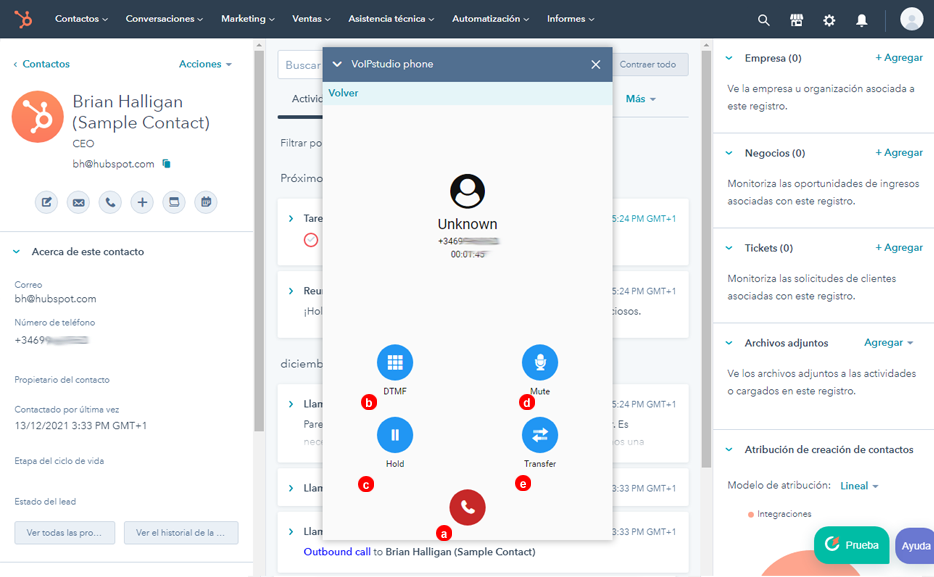934x577 pixels.
Task: Transfer the active call
Action: coord(540,435)
